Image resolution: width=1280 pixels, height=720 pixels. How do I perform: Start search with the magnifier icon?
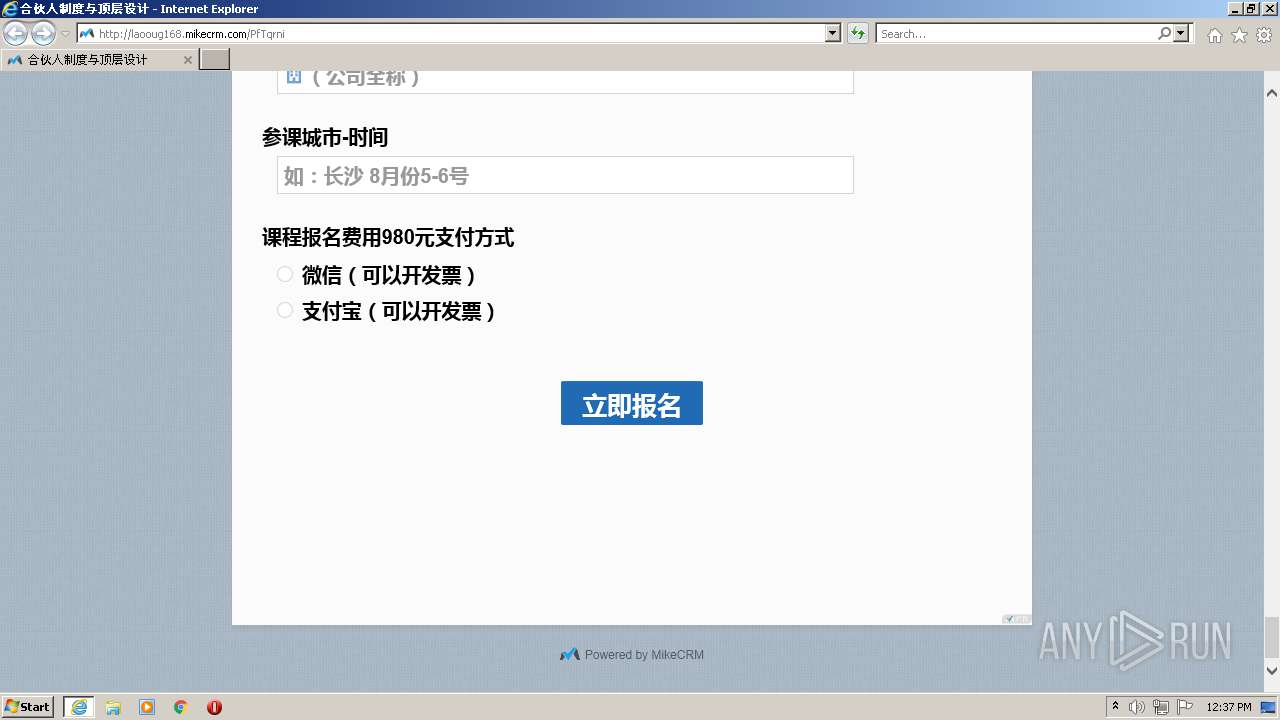click(1164, 33)
